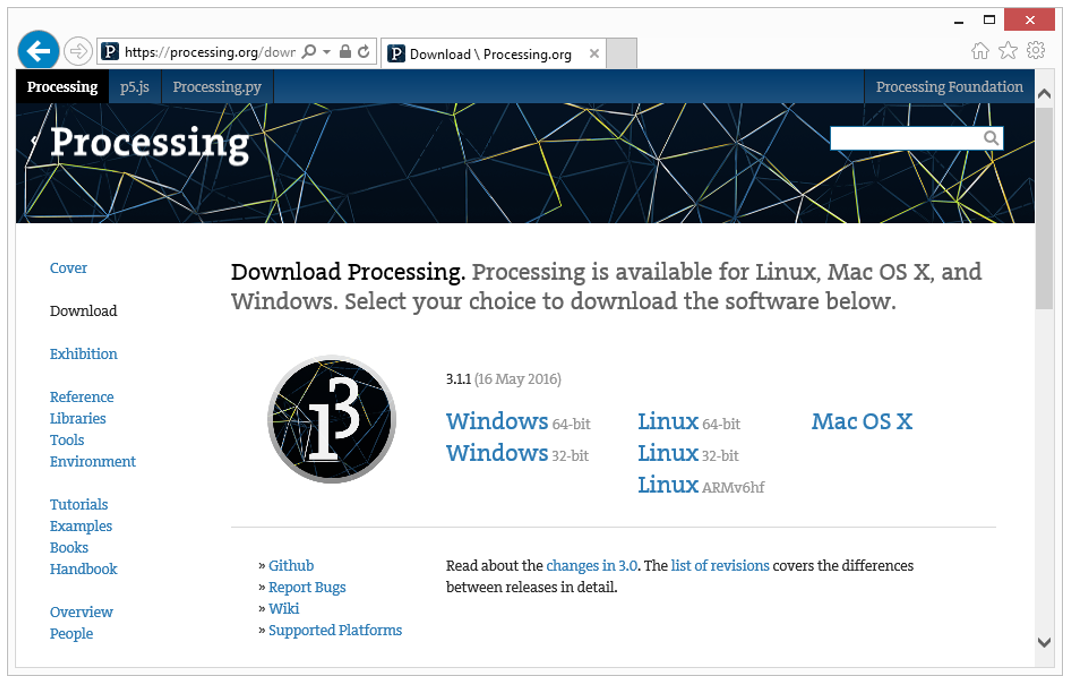Screen dimensions: 1072x689
Task: Download Windows 64-bit version
Action: pyautogui.click(x=518, y=422)
